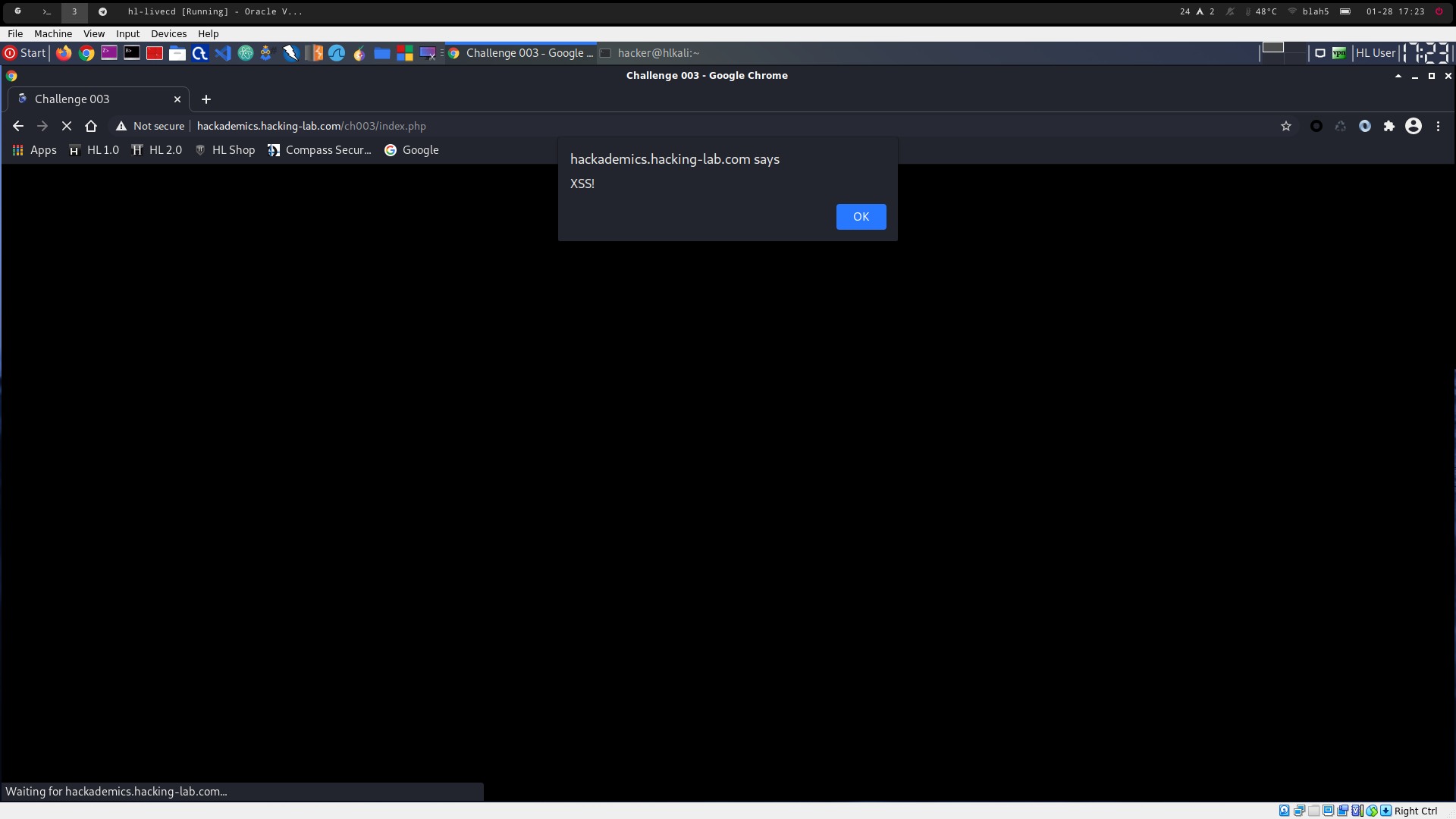The image size is (1456, 819).
Task: Click the Not secure site warning
Action: coord(150,126)
